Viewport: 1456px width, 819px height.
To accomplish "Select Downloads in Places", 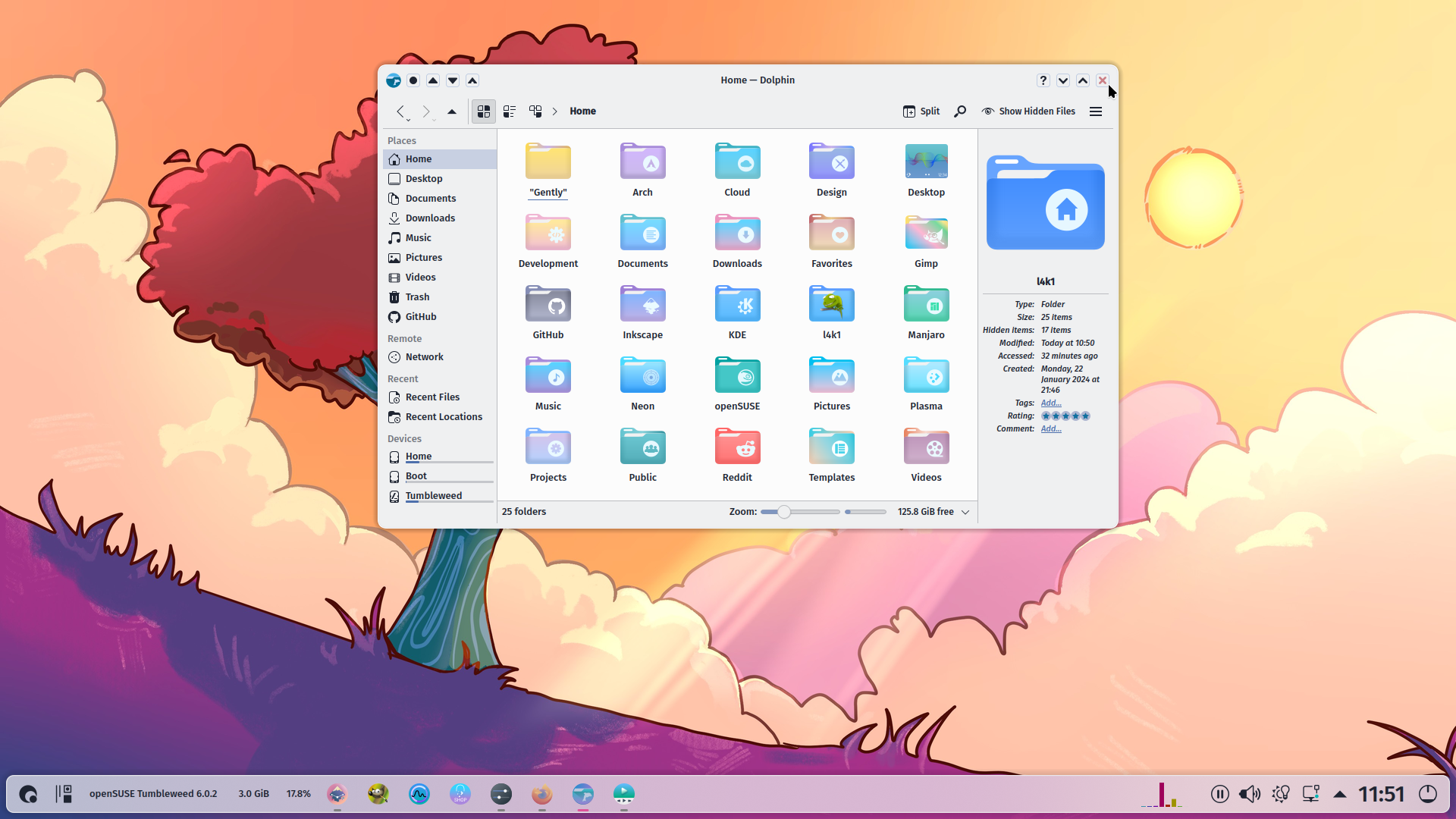I will [x=440, y=218].
